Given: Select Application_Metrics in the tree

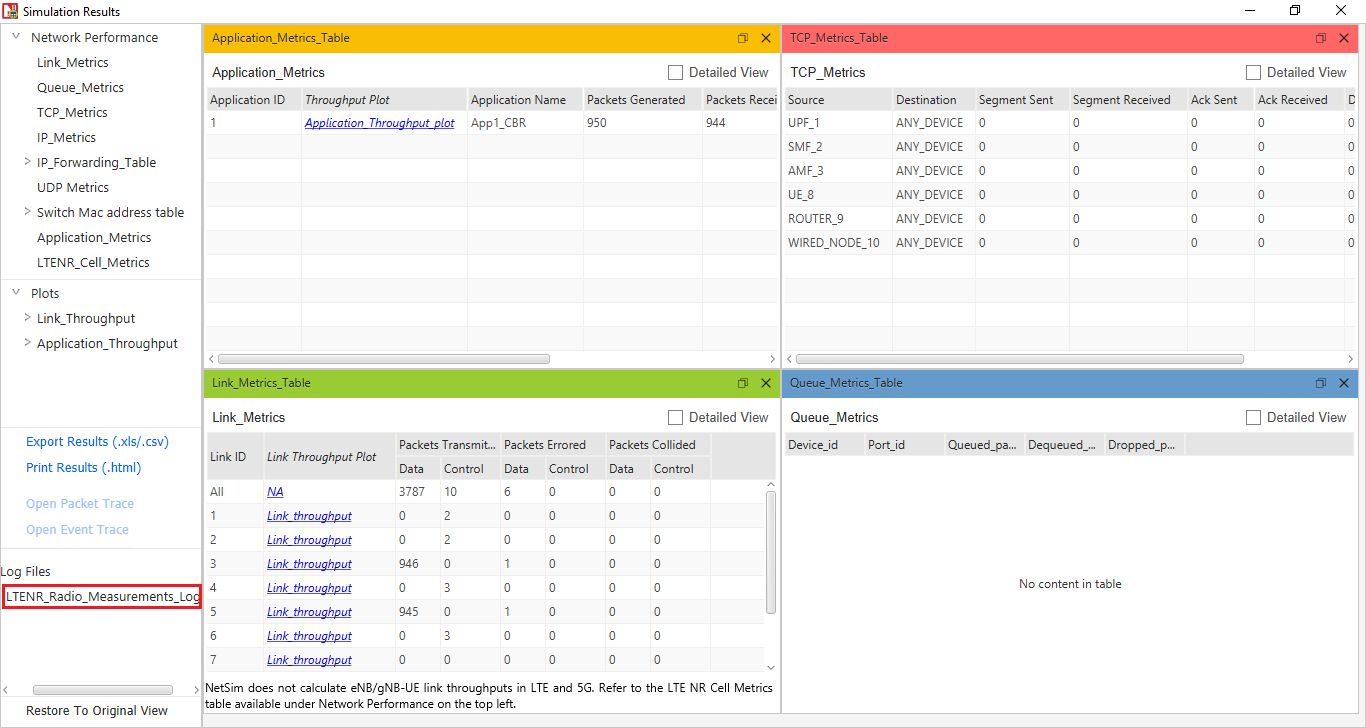Looking at the screenshot, I should click(94, 237).
